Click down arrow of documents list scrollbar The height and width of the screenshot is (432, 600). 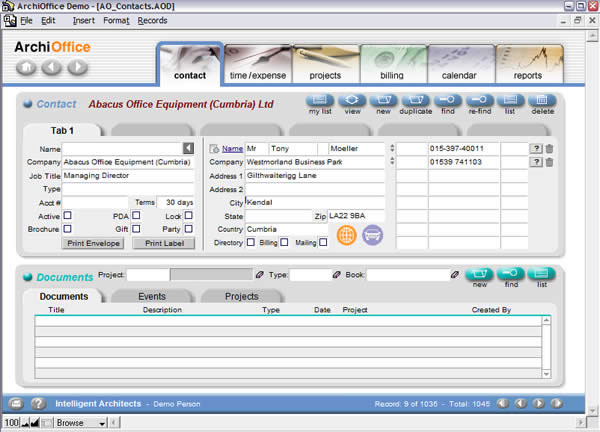click(546, 374)
